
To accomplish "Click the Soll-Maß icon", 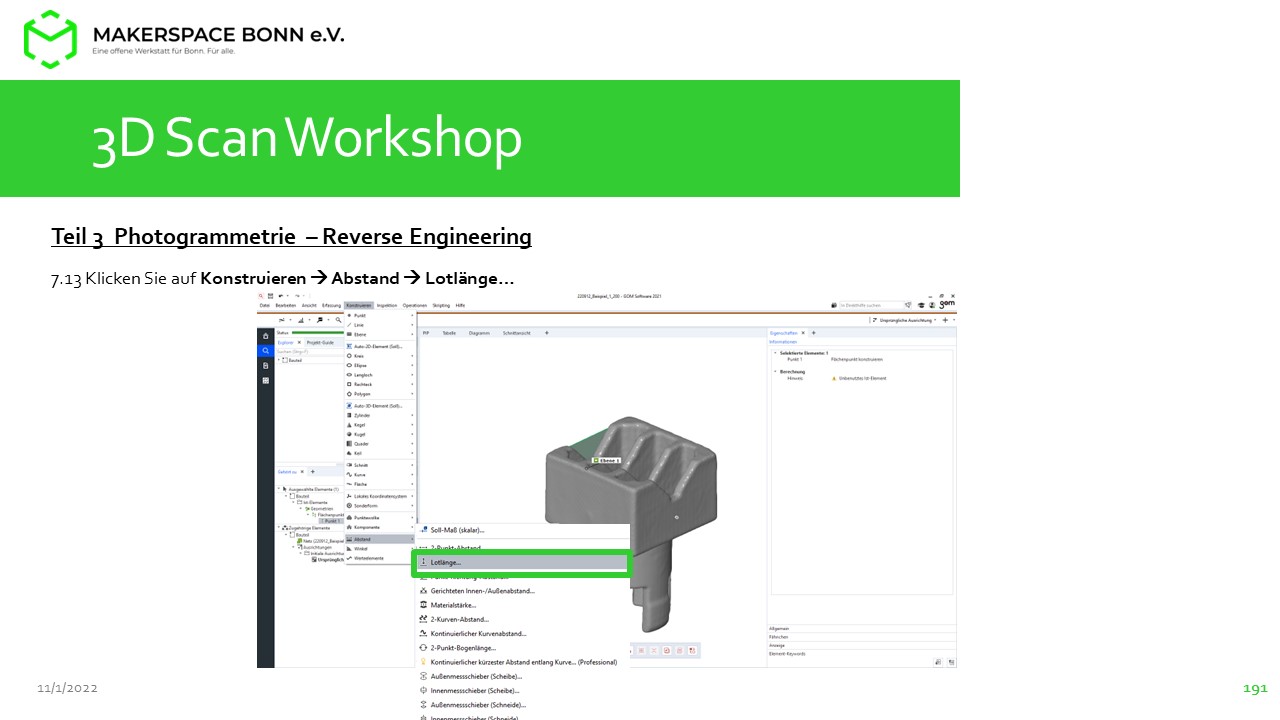I will (x=424, y=530).
